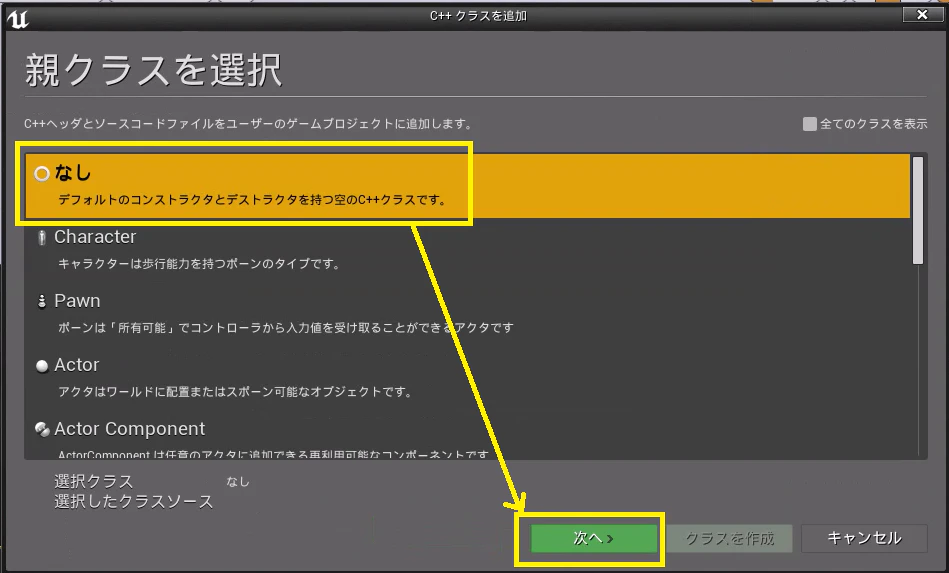Close the C++ クラスを追加 dialog
Screen dimensions: 949x573
(x=922, y=15)
